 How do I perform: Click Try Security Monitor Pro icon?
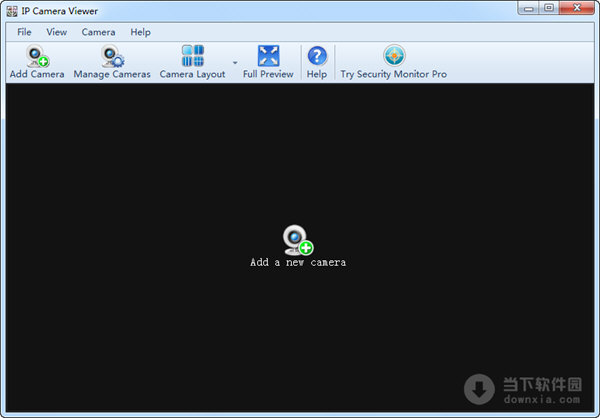coord(394,56)
